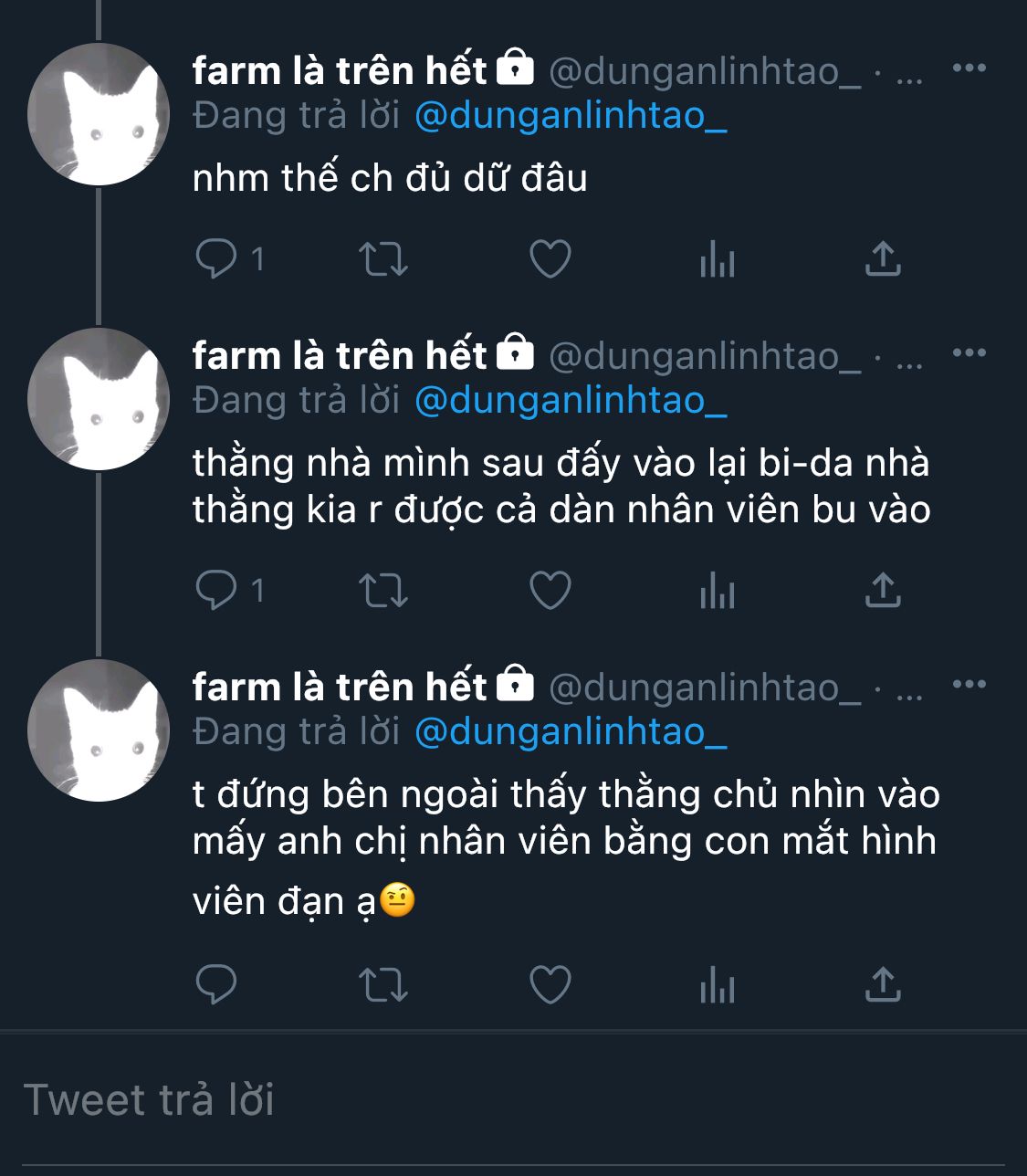The width and height of the screenshot is (1027, 1176).
Task: Open more options for the second tweet
Action: (969, 353)
